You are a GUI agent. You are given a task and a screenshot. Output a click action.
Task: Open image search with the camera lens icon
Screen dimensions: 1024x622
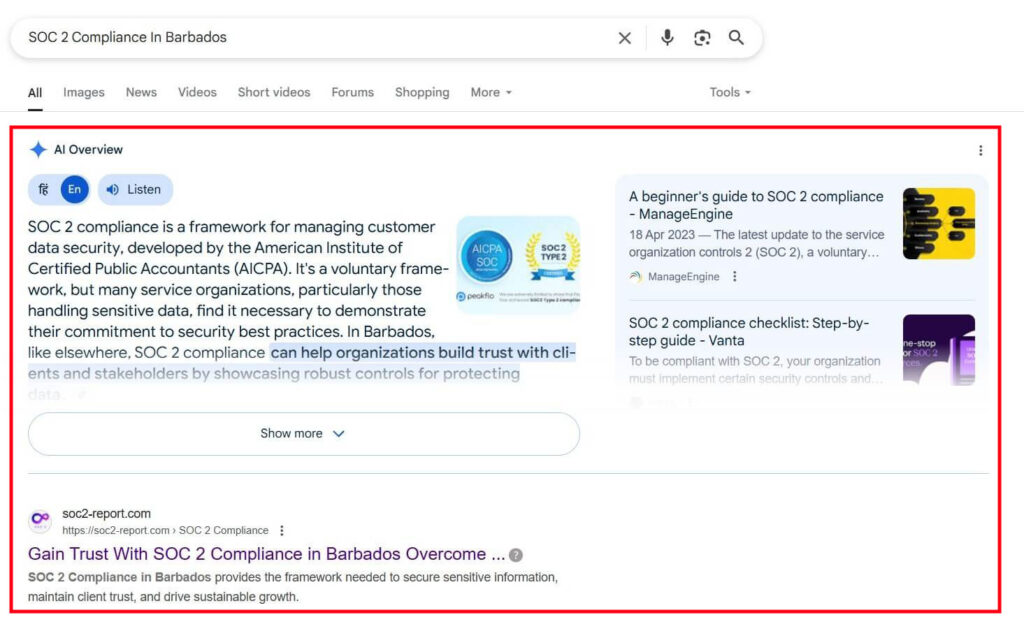702,38
